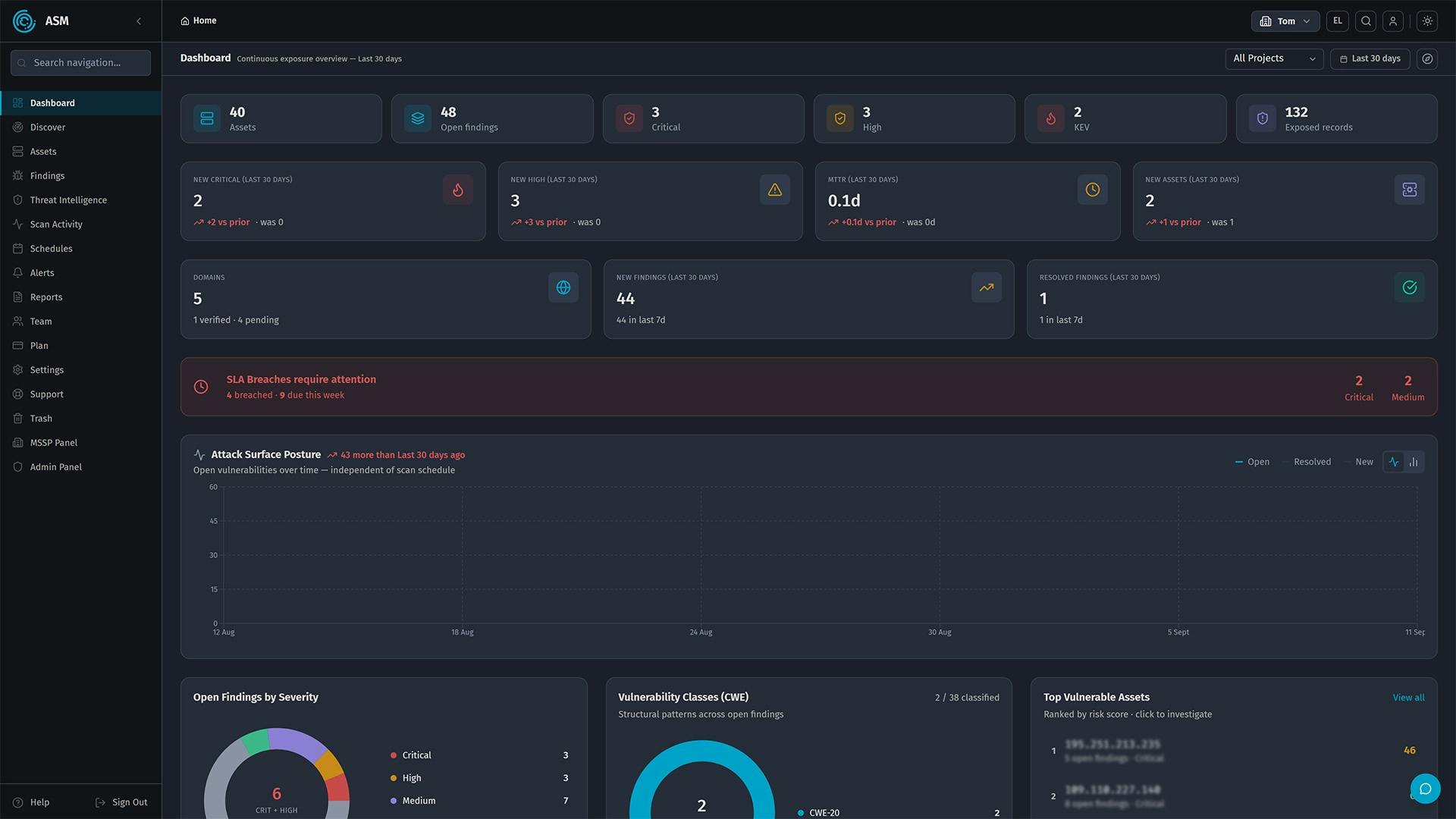Open the Assets page from sidebar
The image size is (1456, 819).
pyautogui.click(x=80, y=152)
